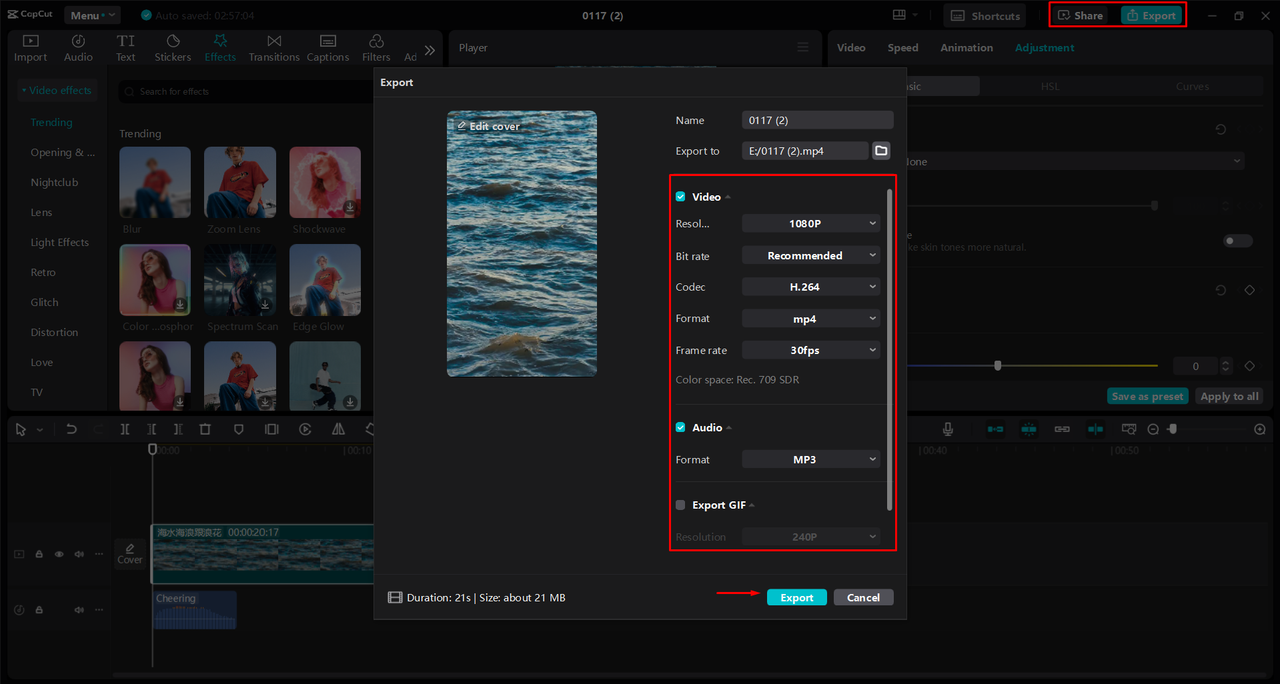Screen dimensions: 1280x684
Task: Click the timeline zoom-in magnifier
Action: [1260, 429]
